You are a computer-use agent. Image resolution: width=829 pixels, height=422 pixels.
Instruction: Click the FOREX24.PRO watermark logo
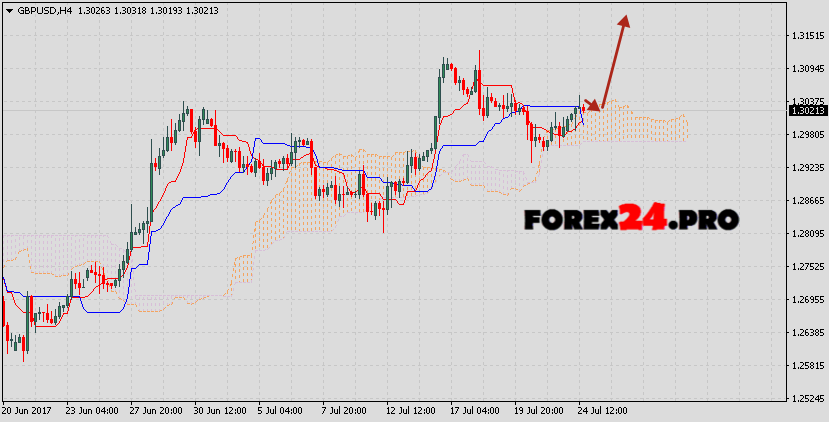pos(631,217)
